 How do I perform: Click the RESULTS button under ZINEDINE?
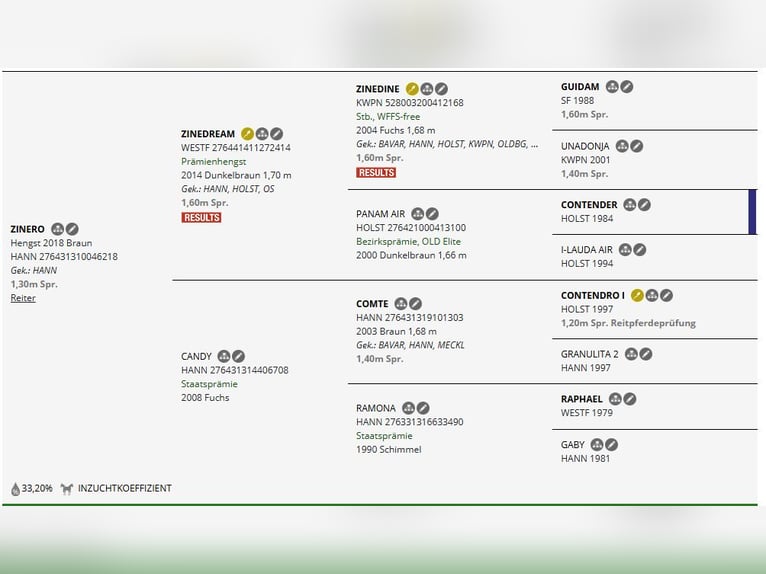point(376,172)
